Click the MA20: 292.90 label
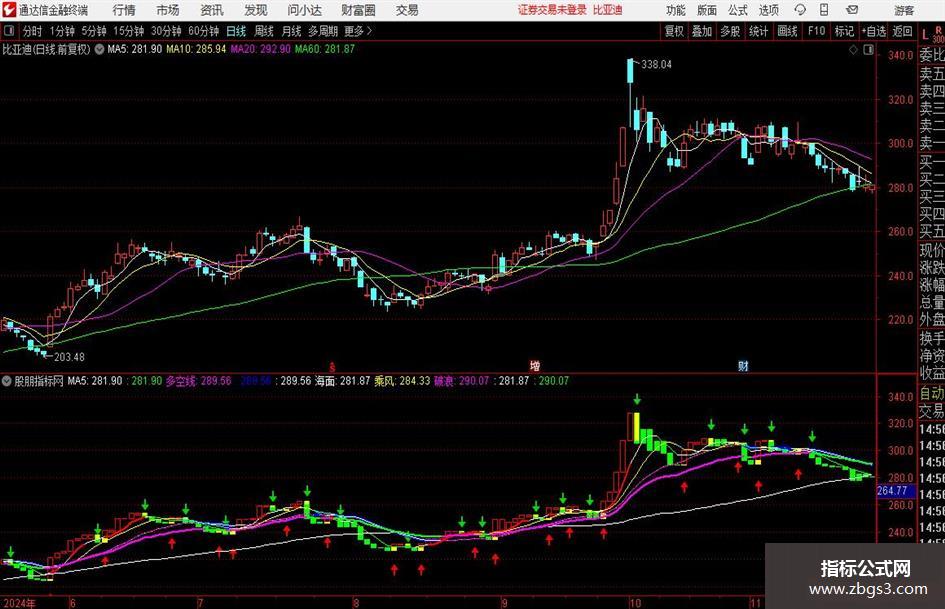 (x=260, y=49)
